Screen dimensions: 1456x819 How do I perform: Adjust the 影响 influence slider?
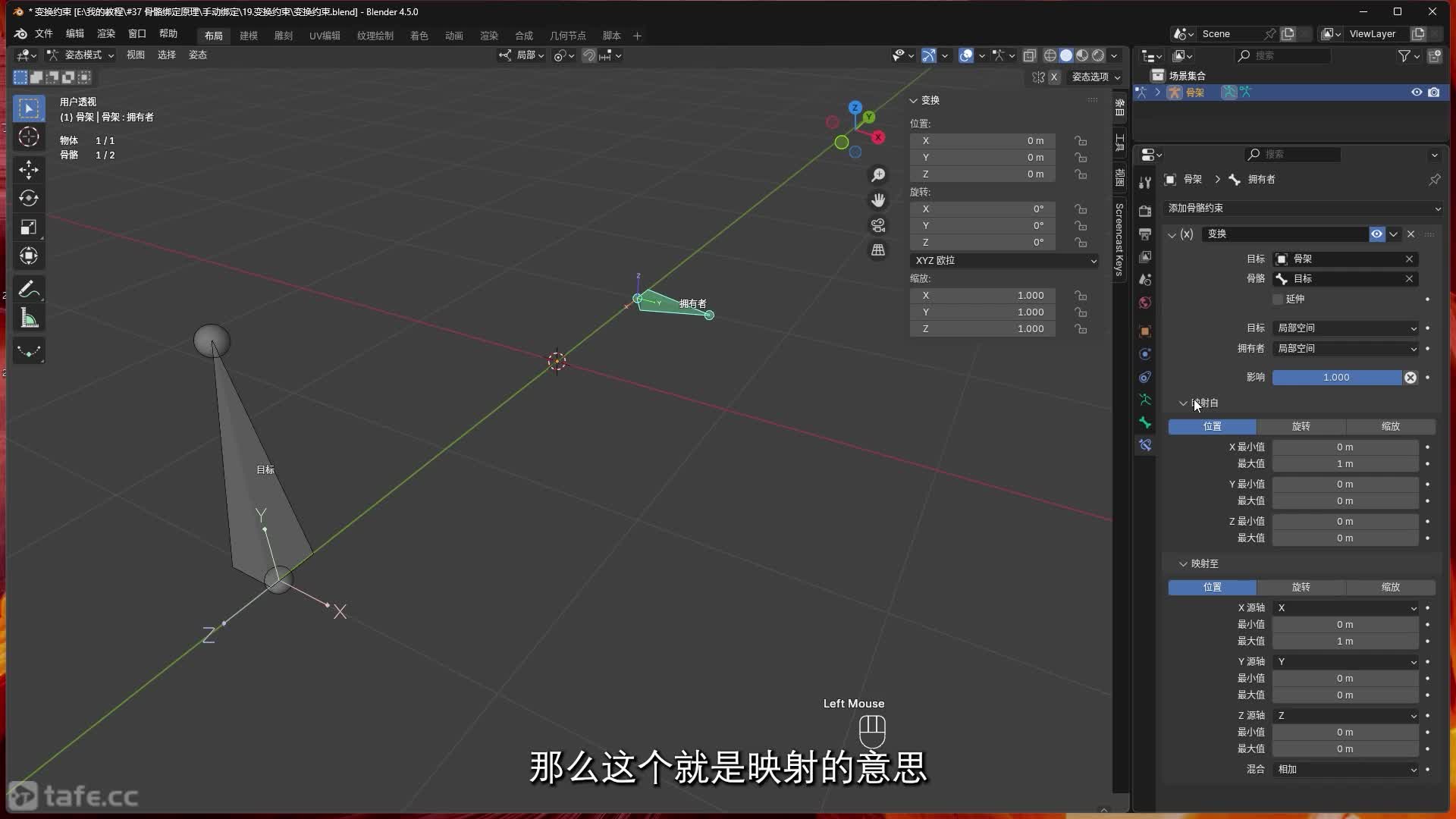point(1337,378)
